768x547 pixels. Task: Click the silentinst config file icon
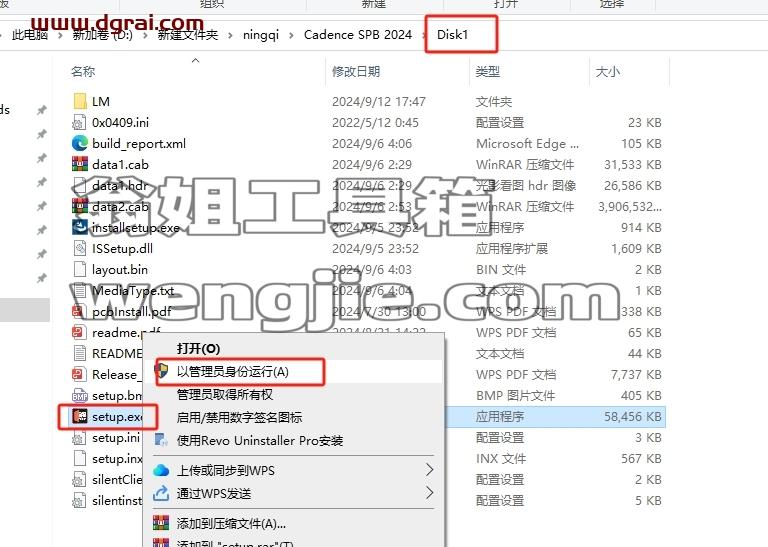click(79, 500)
